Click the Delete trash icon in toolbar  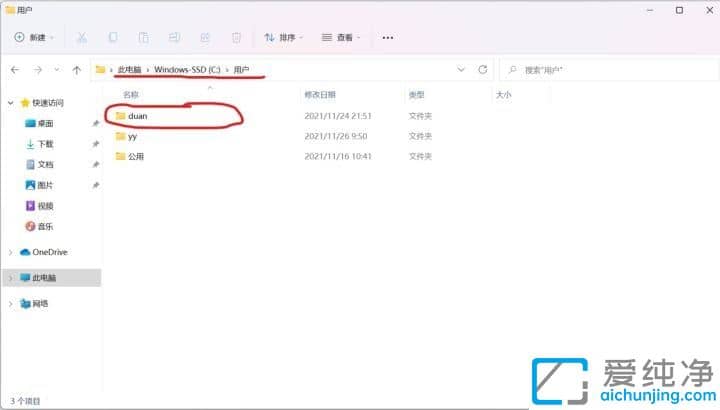pos(236,37)
